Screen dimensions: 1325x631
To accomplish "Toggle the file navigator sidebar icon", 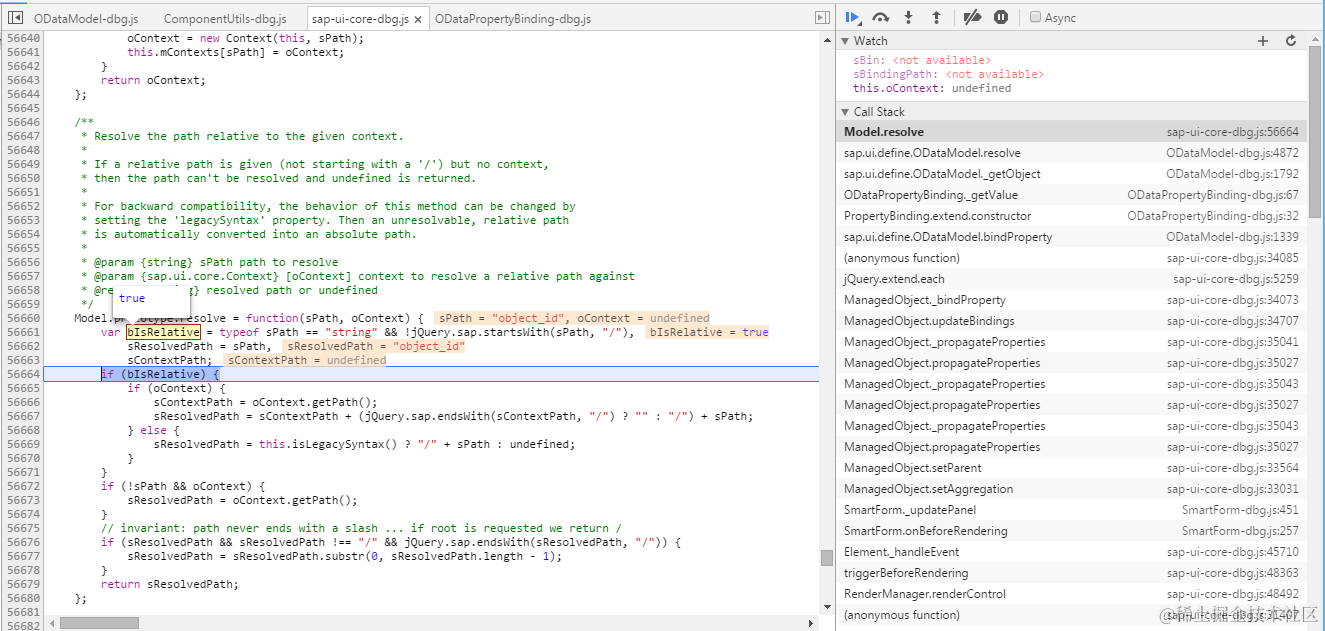I will tap(15, 18).
